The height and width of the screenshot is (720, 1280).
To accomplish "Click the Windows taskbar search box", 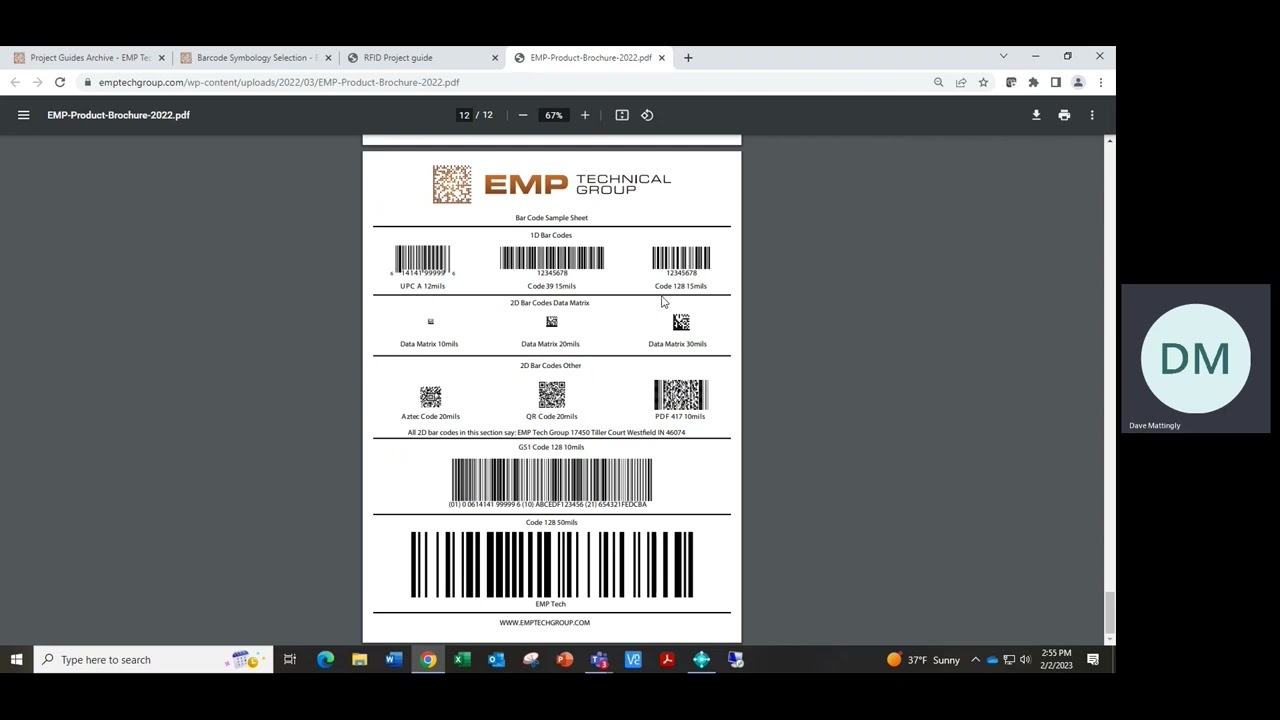I will 152,660.
